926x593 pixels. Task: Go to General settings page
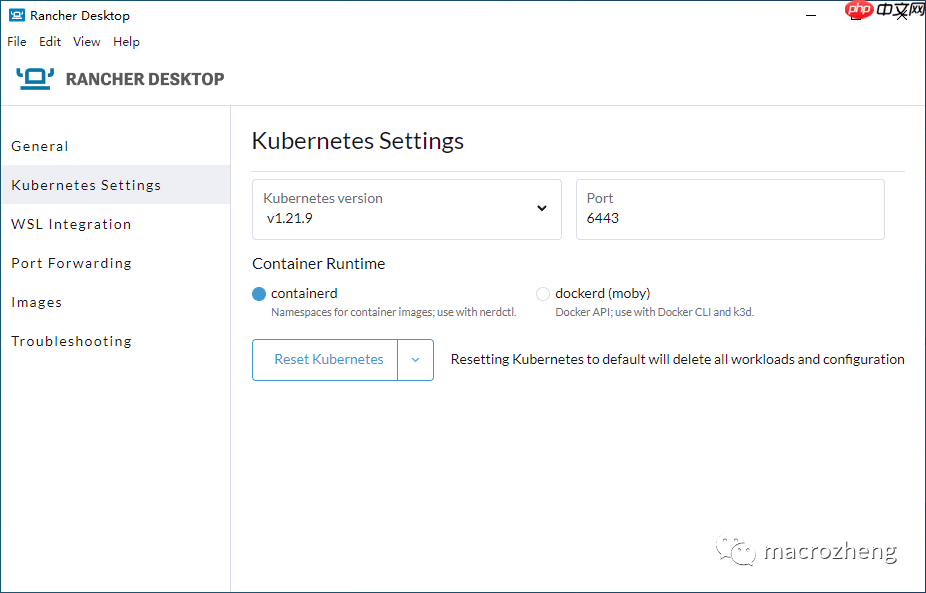(40, 146)
